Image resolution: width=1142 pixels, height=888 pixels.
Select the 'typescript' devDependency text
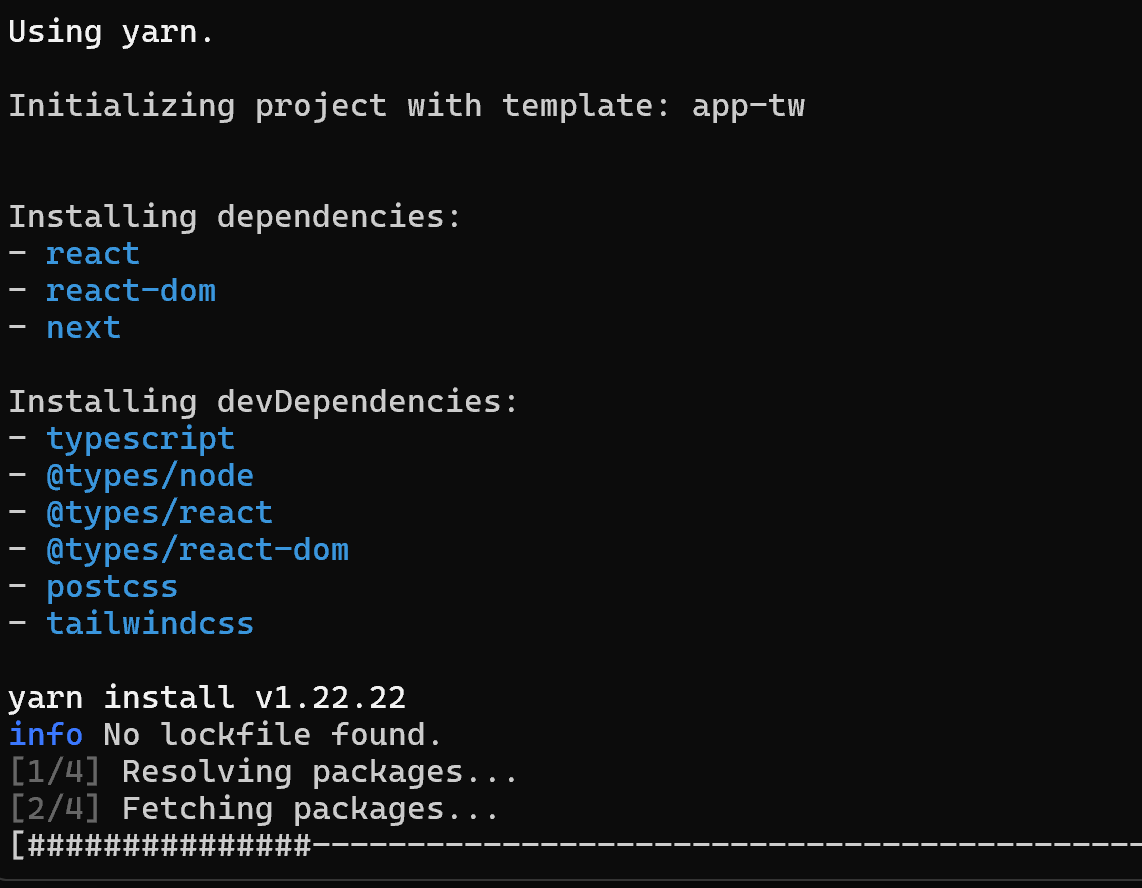point(141,439)
